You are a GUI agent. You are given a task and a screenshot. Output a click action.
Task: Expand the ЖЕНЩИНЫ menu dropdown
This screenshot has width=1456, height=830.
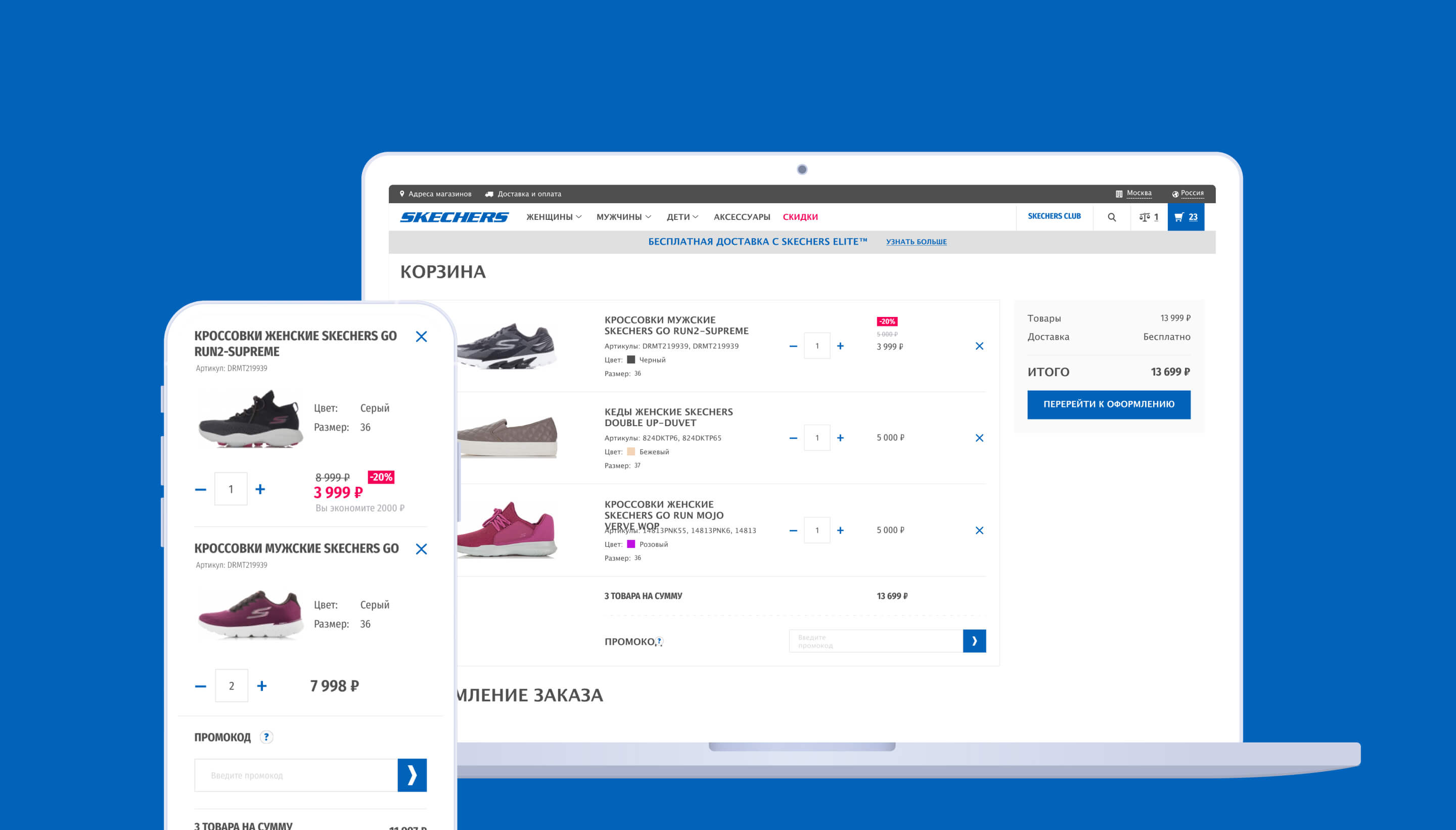[x=554, y=217]
